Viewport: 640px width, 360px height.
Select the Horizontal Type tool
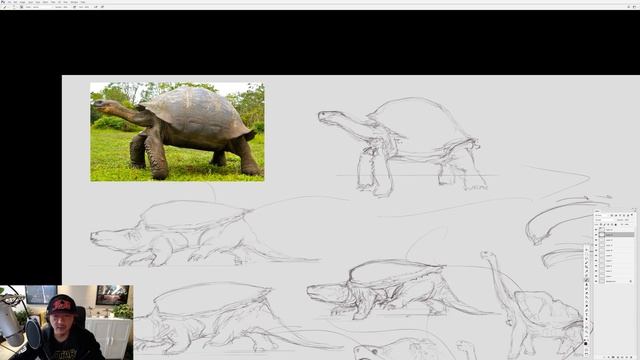click(587, 314)
